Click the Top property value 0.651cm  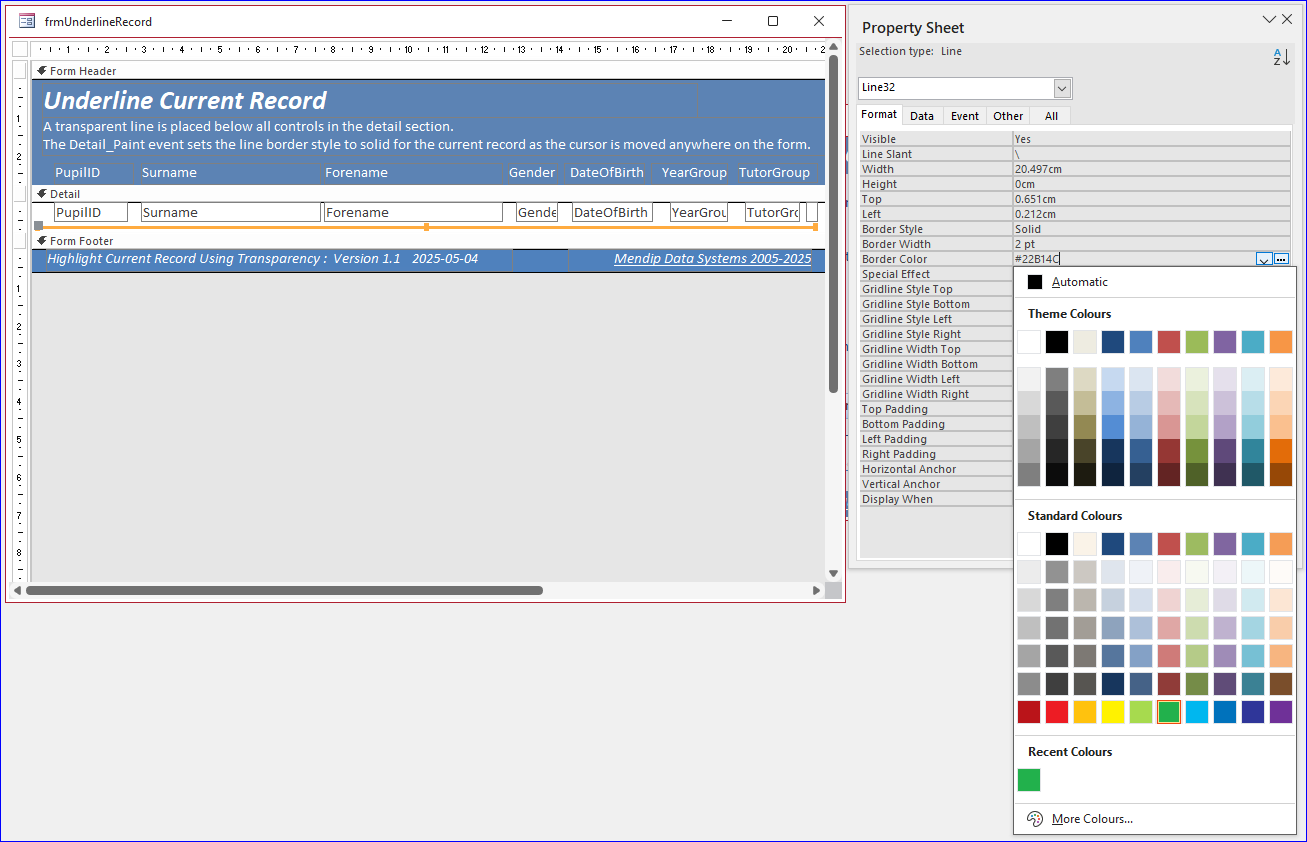click(1151, 199)
